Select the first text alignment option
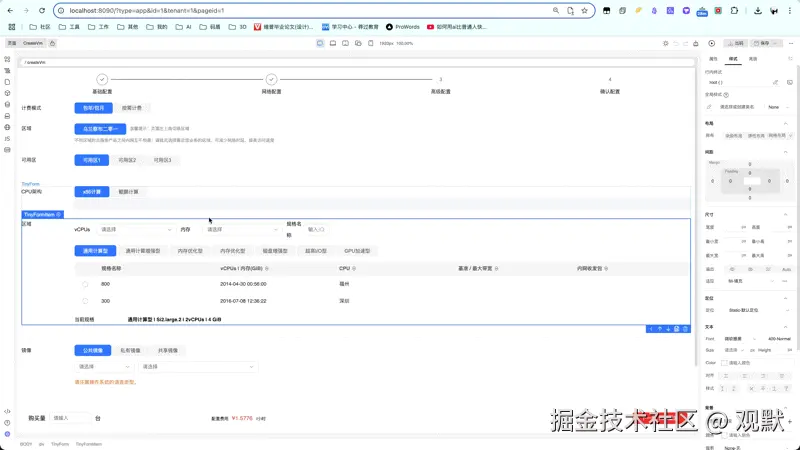Image resolution: width=800 pixels, height=450 pixels. pos(726,376)
